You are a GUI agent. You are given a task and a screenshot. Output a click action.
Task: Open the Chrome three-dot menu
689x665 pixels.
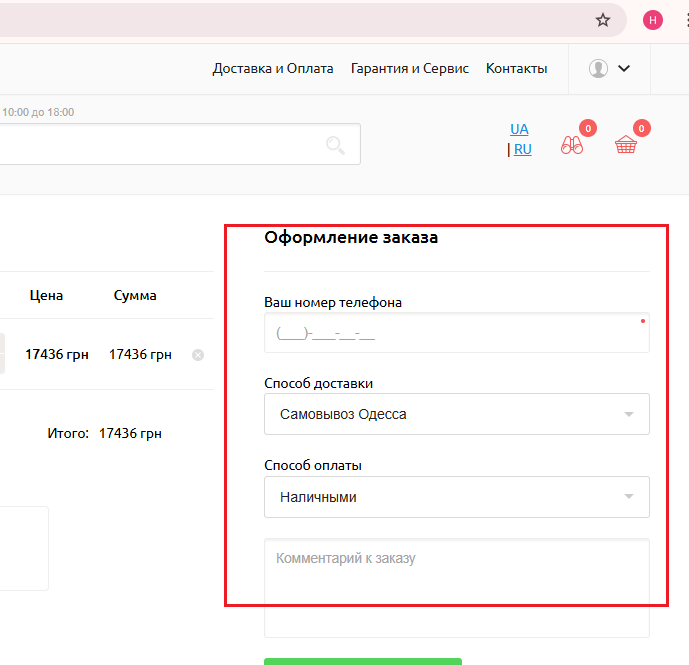point(685,20)
